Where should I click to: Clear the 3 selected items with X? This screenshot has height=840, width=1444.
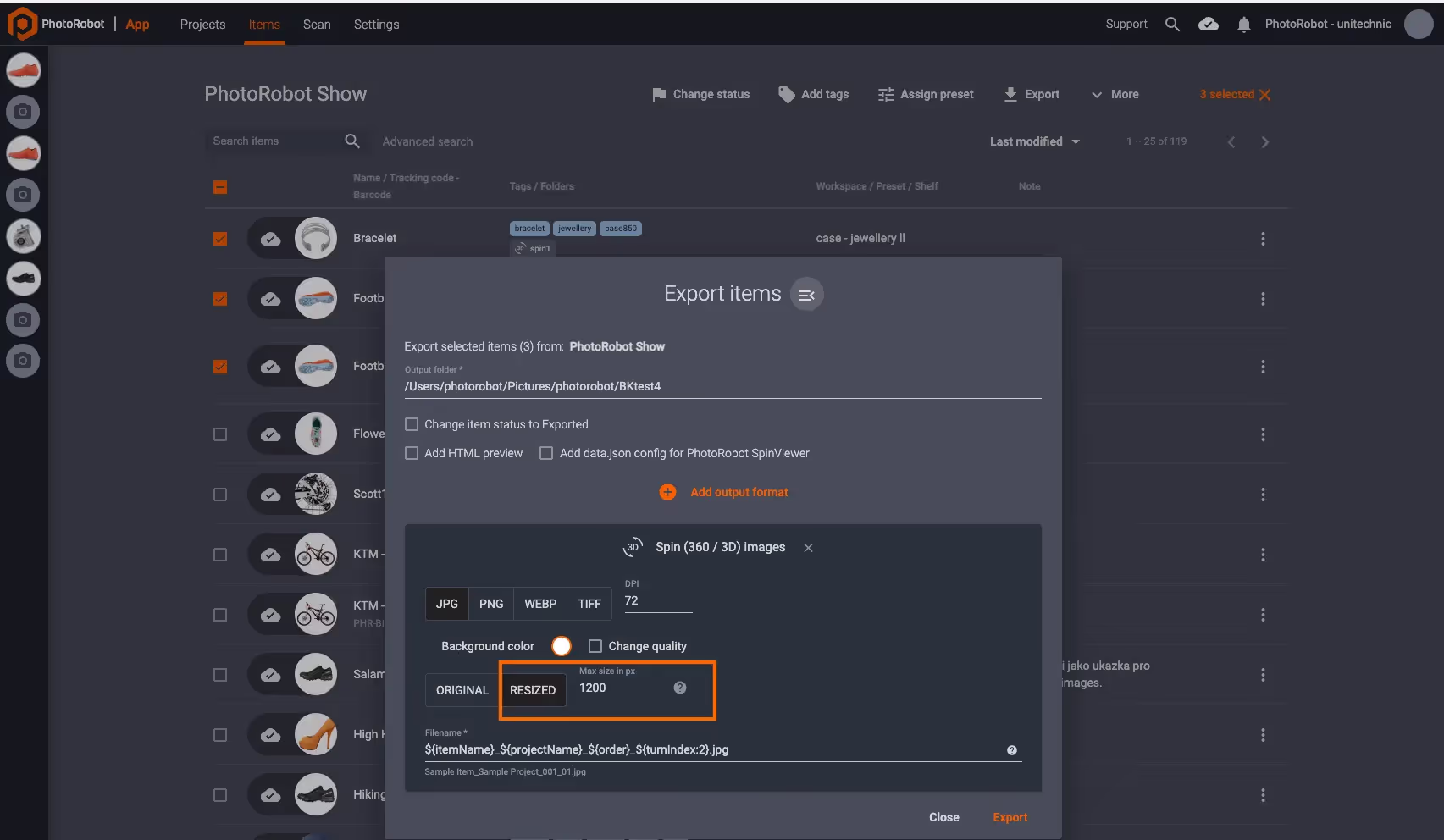click(1264, 95)
